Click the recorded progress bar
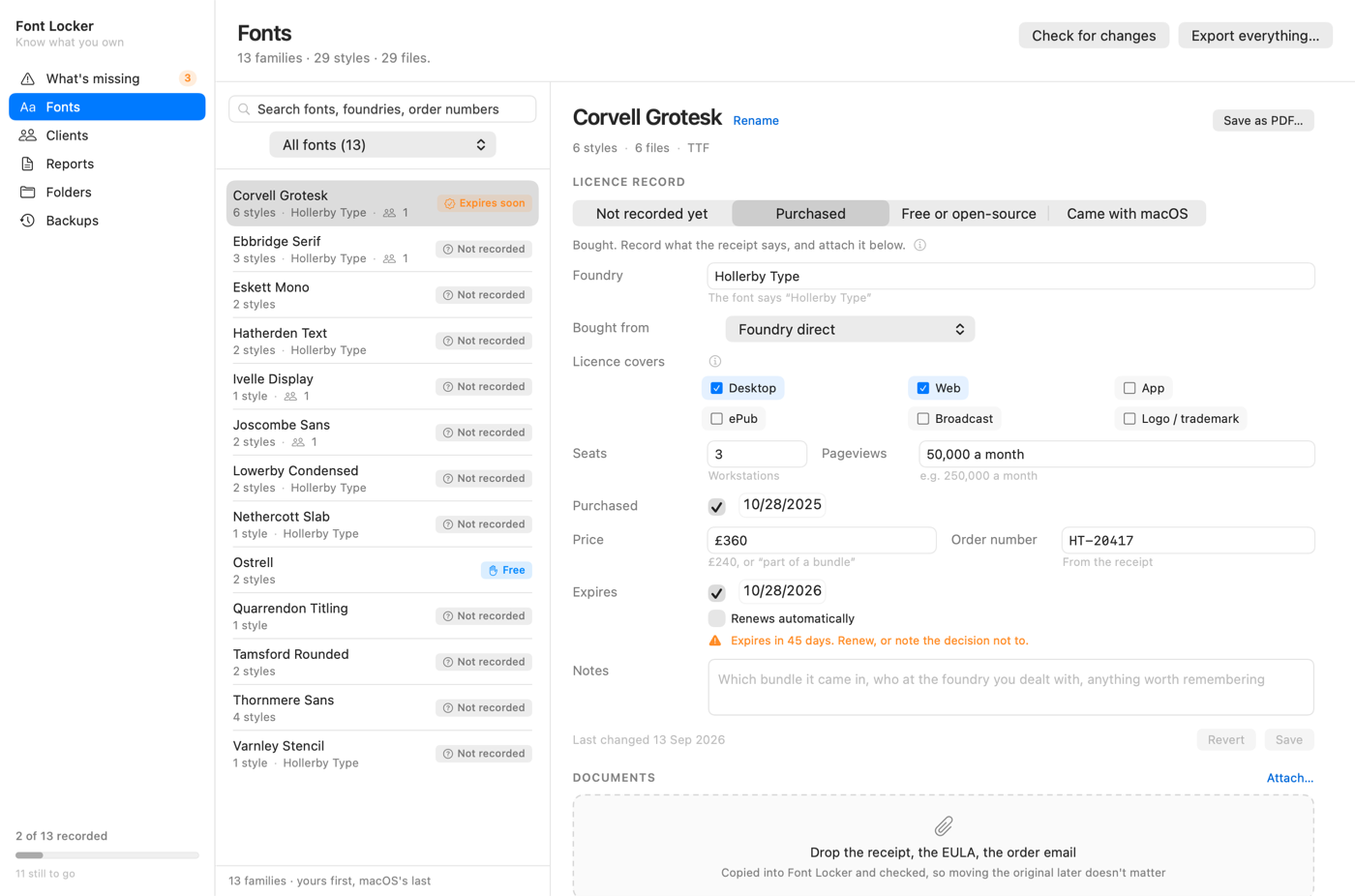Screen dimensions: 1355x896 tap(106, 855)
